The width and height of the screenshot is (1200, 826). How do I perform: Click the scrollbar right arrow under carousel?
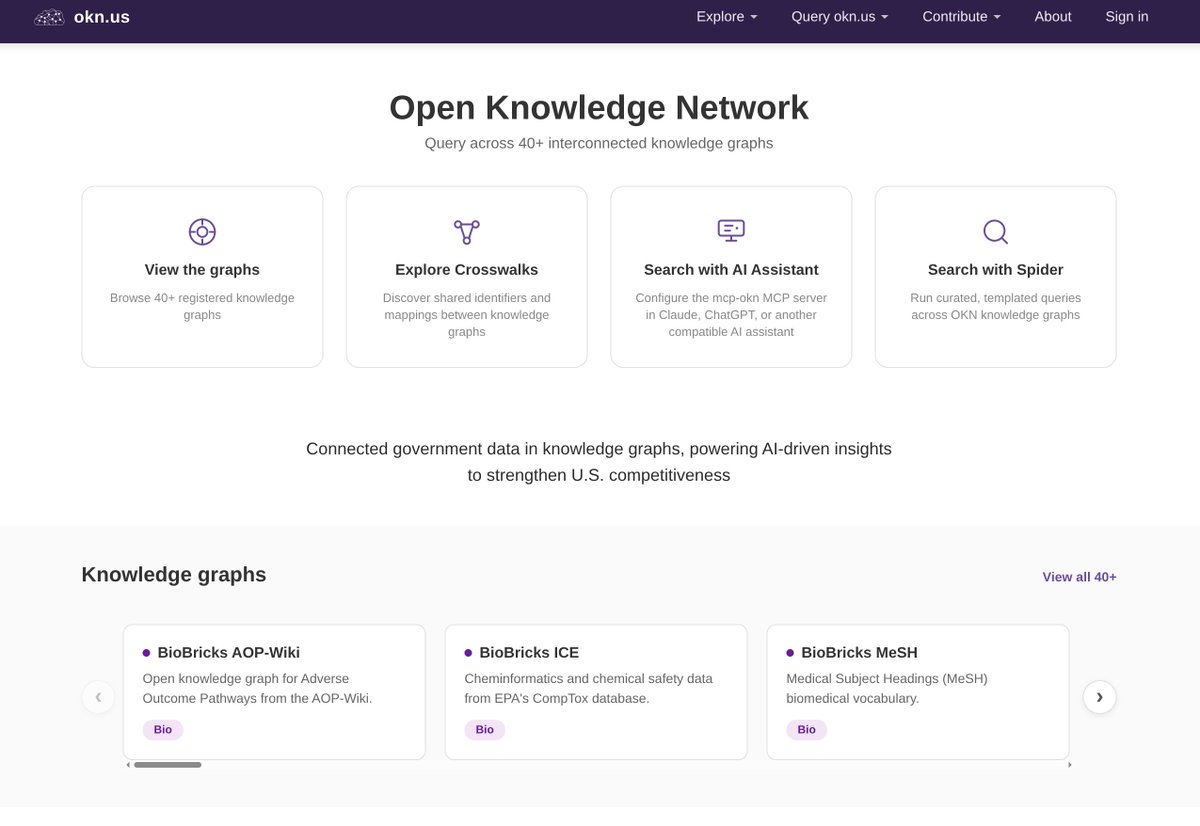[x=1070, y=765]
